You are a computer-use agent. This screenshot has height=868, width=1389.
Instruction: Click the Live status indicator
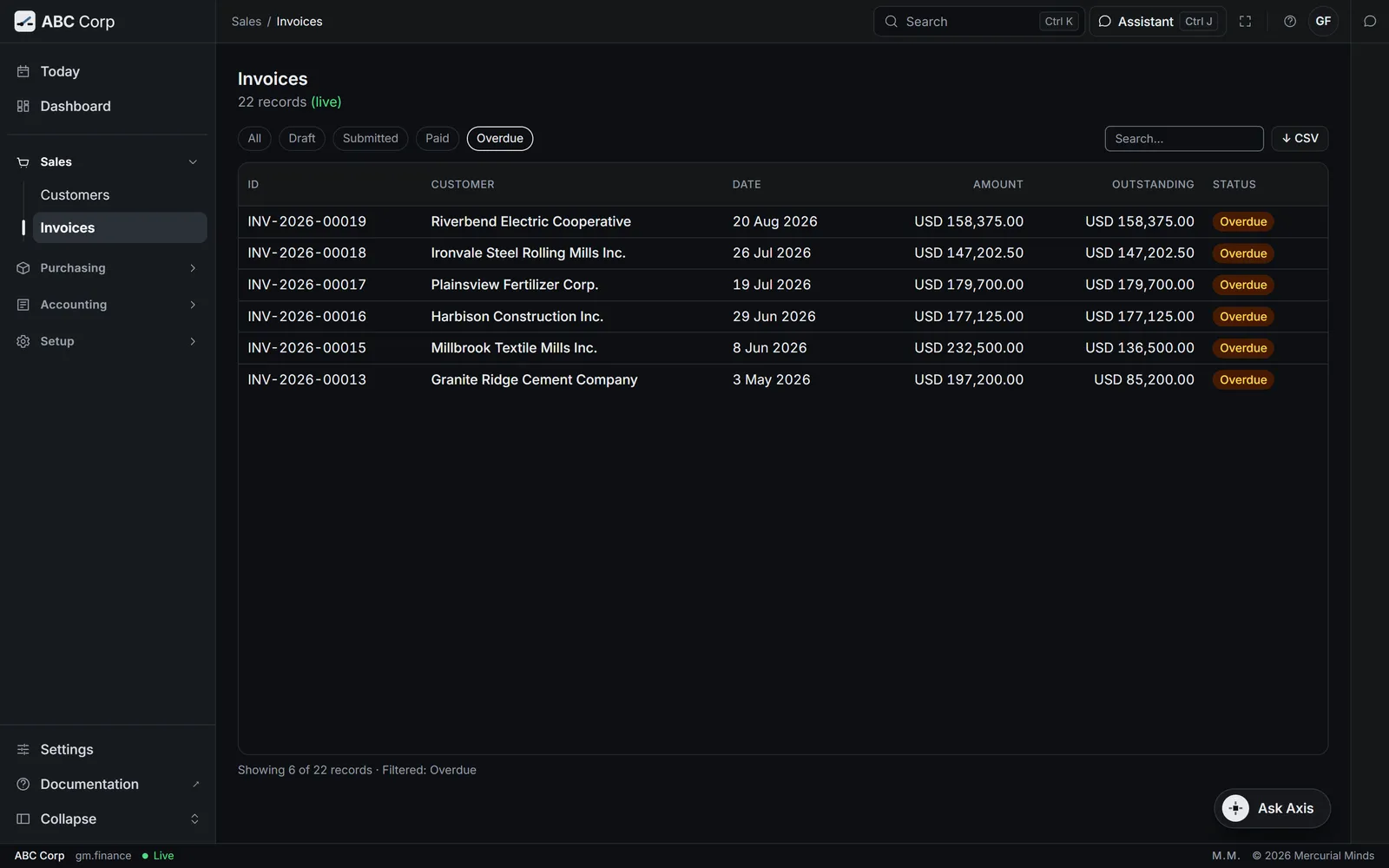click(x=158, y=856)
